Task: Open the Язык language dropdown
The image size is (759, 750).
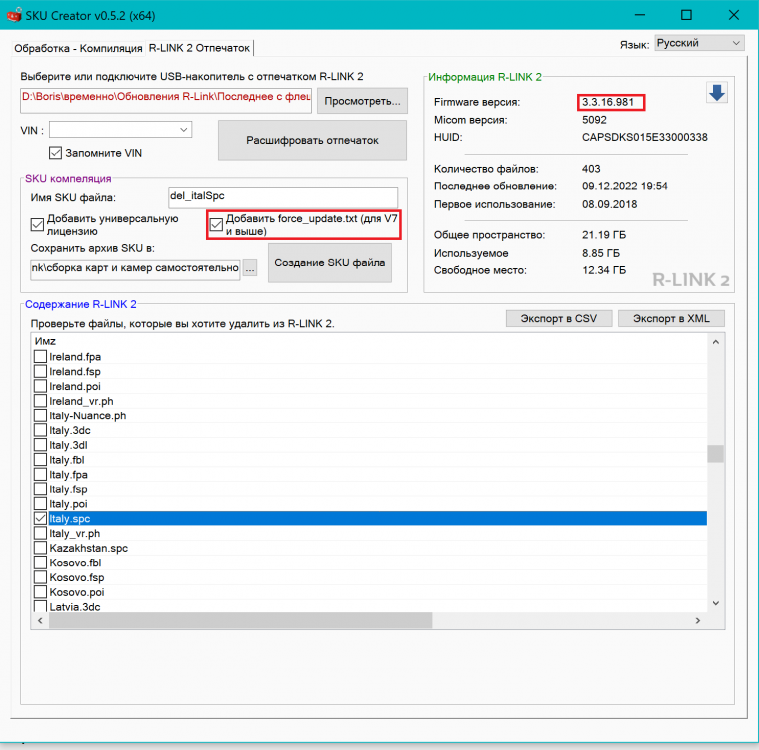Action: [x=699, y=43]
